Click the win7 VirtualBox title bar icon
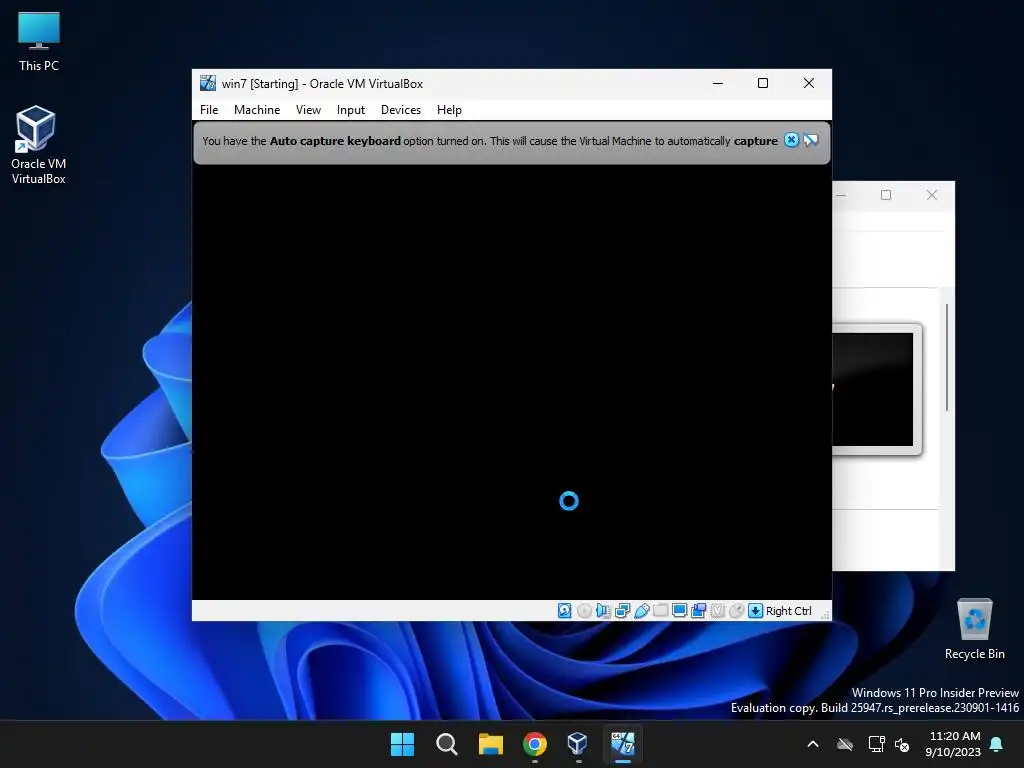This screenshot has height=768, width=1024. (x=208, y=83)
